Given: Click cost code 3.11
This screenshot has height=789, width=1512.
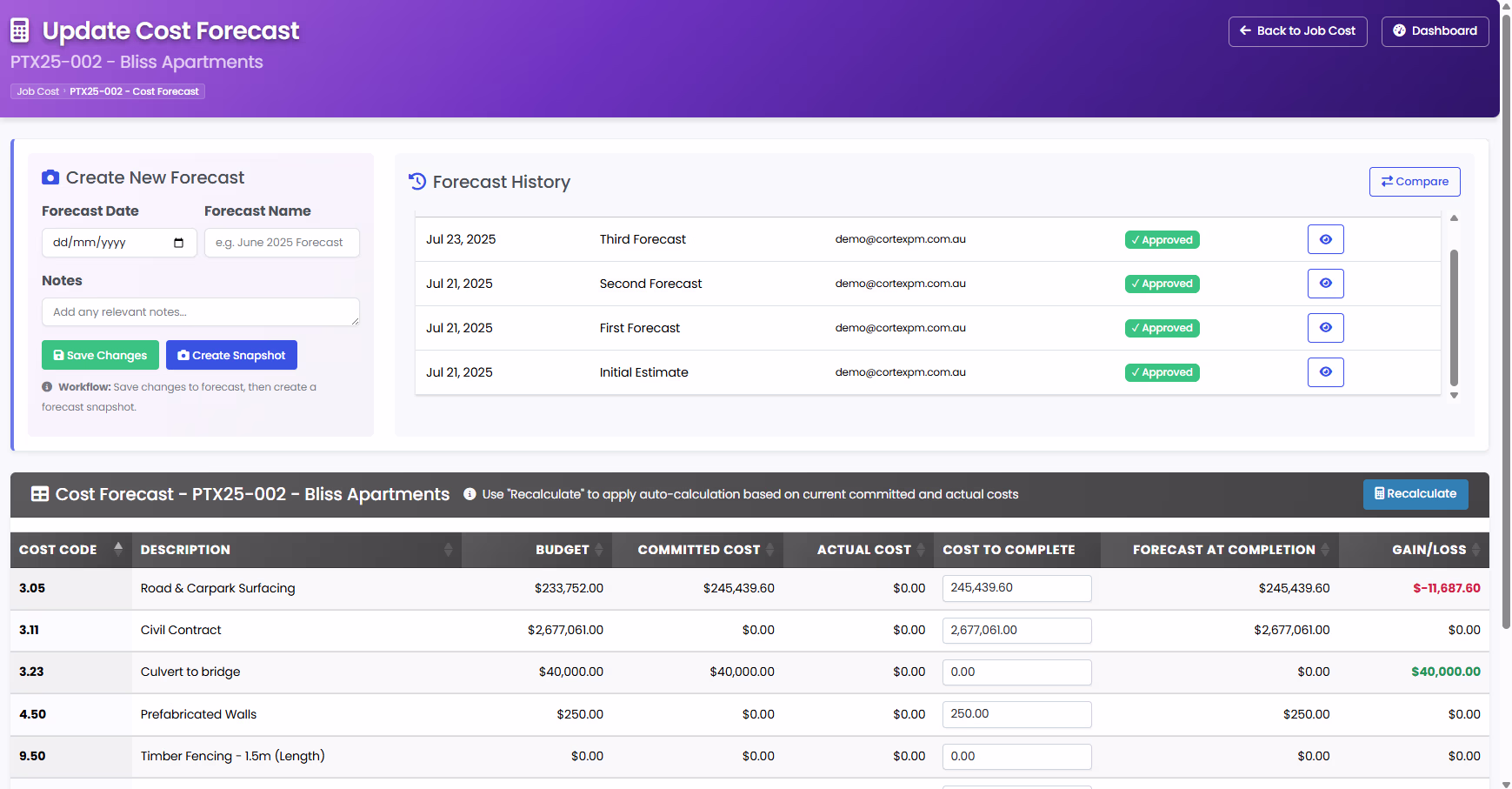Looking at the screenshot, I should [x=29, y=630].
